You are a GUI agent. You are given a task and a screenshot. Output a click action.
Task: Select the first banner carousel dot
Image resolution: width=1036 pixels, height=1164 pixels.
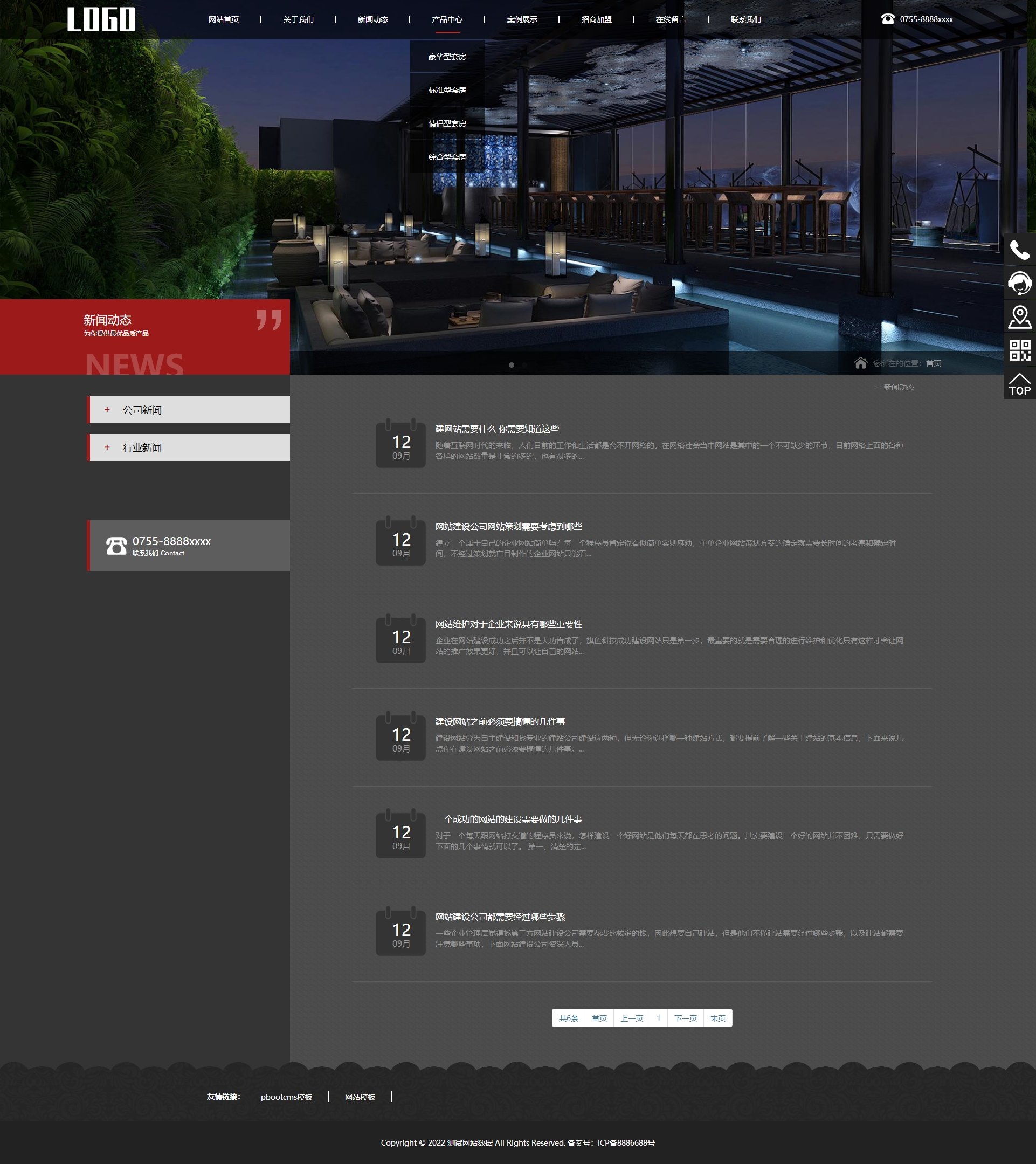click(511, 365)
